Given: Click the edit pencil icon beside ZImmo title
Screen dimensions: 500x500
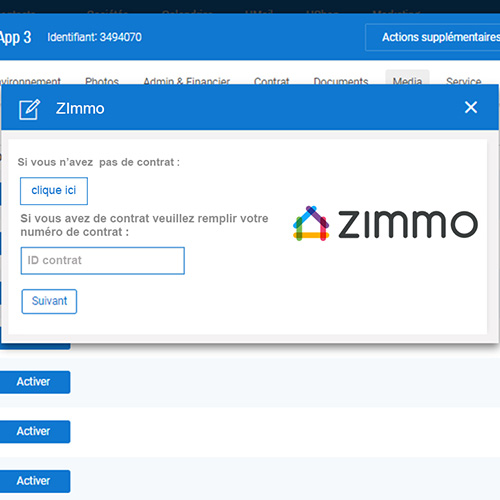Looking at the screenshot, I should tap(29, 109).
